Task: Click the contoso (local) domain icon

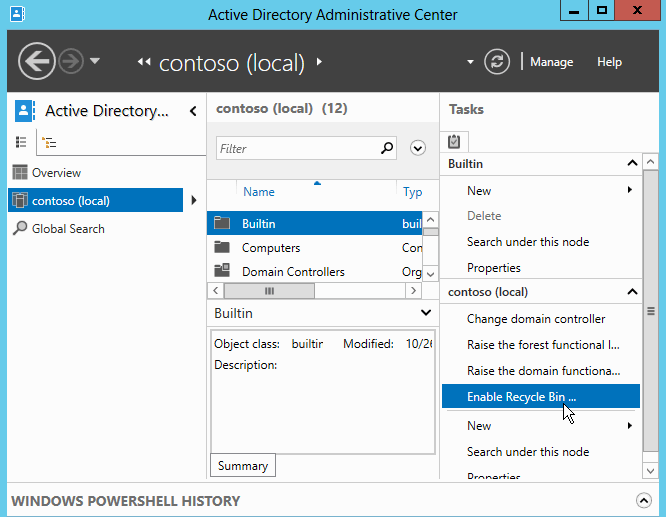Action: [x=20, y=200]
